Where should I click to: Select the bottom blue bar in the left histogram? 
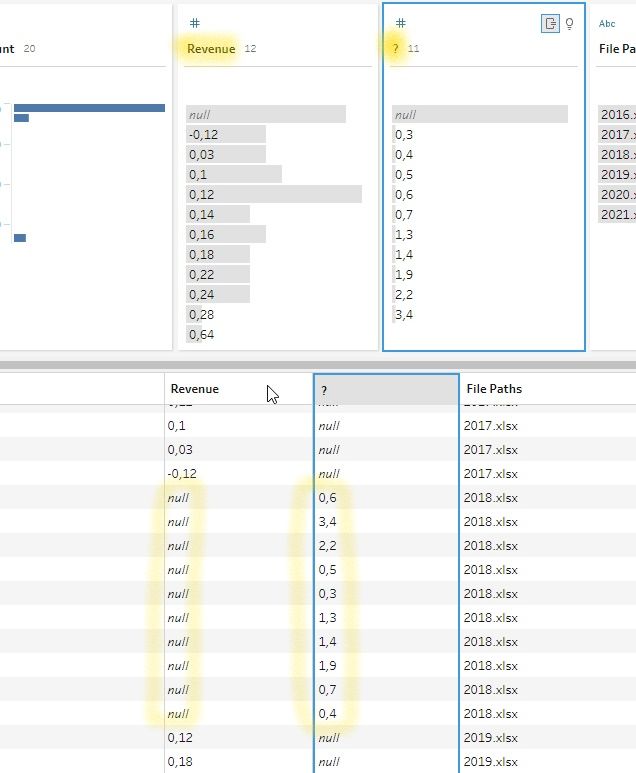point(20,238)
